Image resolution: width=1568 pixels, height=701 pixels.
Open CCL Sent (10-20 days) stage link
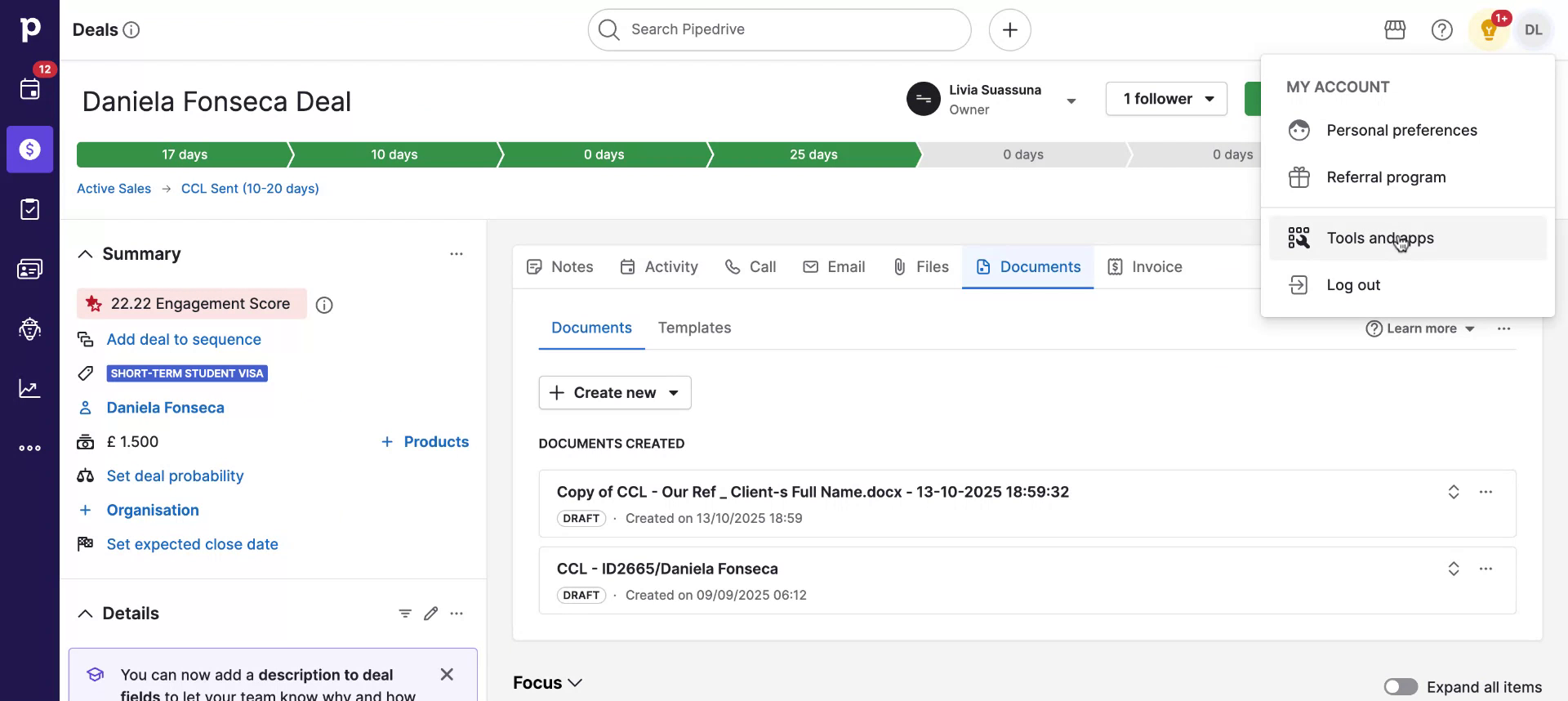pos(250,189)
